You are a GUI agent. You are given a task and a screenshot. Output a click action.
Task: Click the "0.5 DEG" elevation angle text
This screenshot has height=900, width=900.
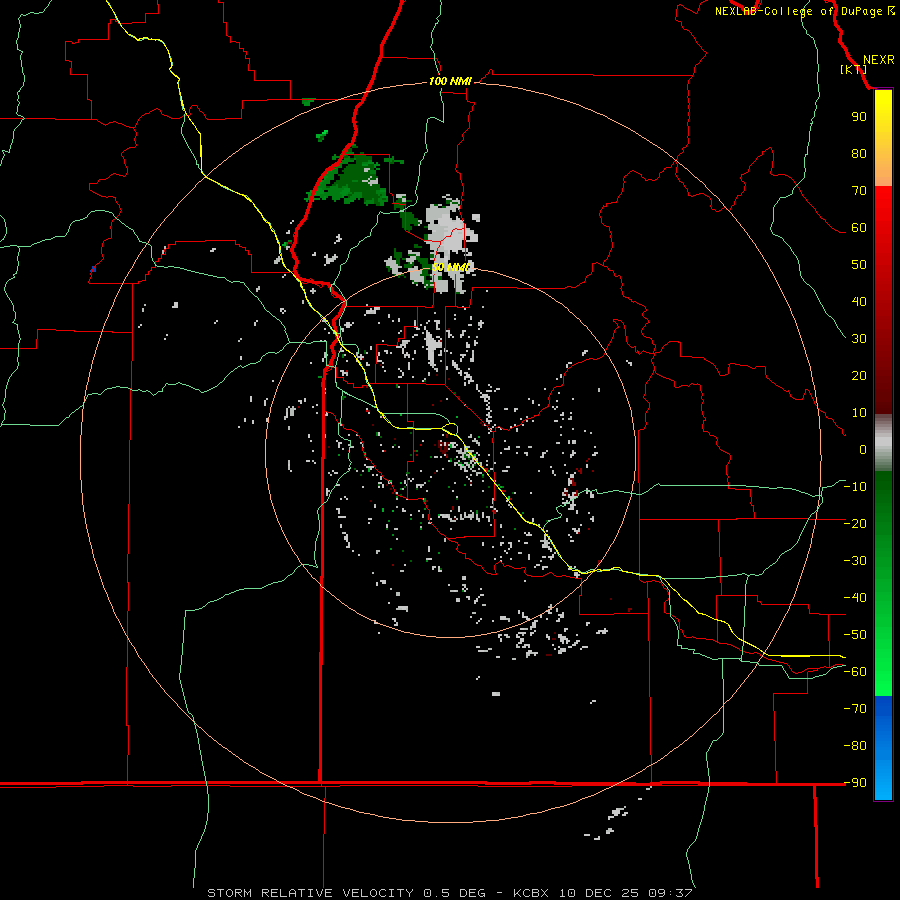point(454,893)
